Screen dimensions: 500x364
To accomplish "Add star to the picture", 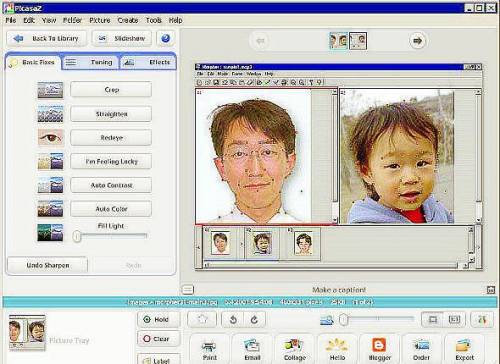I will (x=202, y=320).
